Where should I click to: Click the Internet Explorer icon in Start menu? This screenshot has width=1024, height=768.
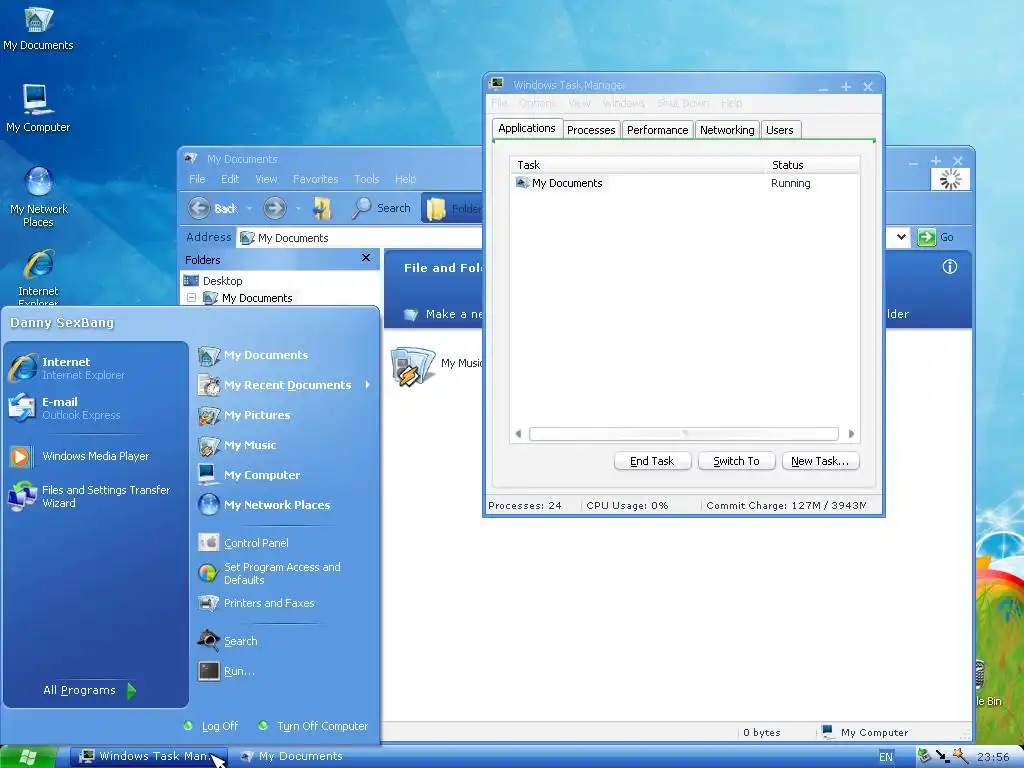pyautogui.click(x=23, y=368)
